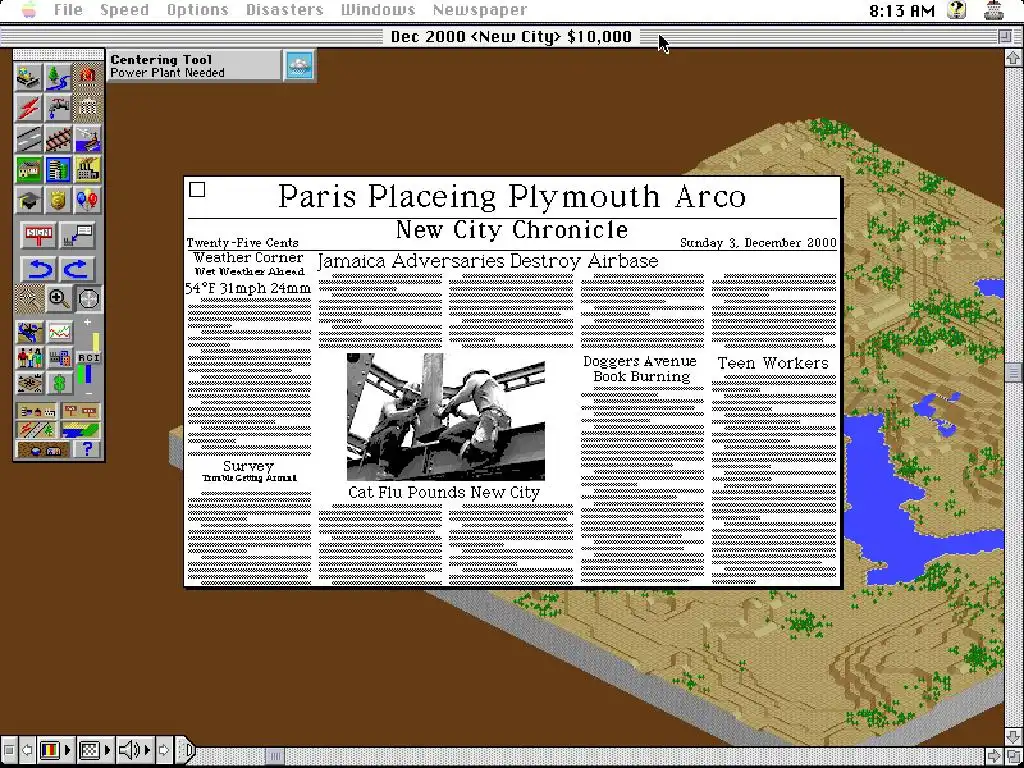Screen dimensions: 1024x768
Task: Select the Ports tool
Action: coord(88,138)
